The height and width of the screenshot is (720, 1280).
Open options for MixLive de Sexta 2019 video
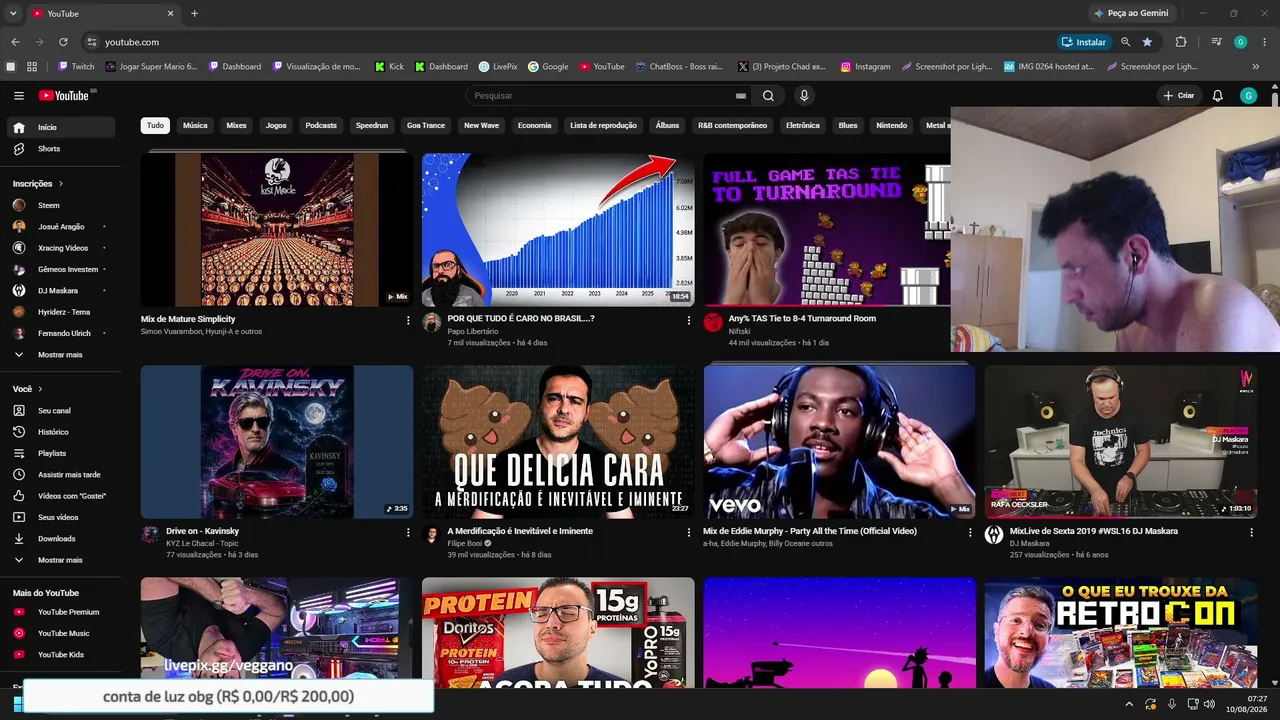tap(1251, 533)
